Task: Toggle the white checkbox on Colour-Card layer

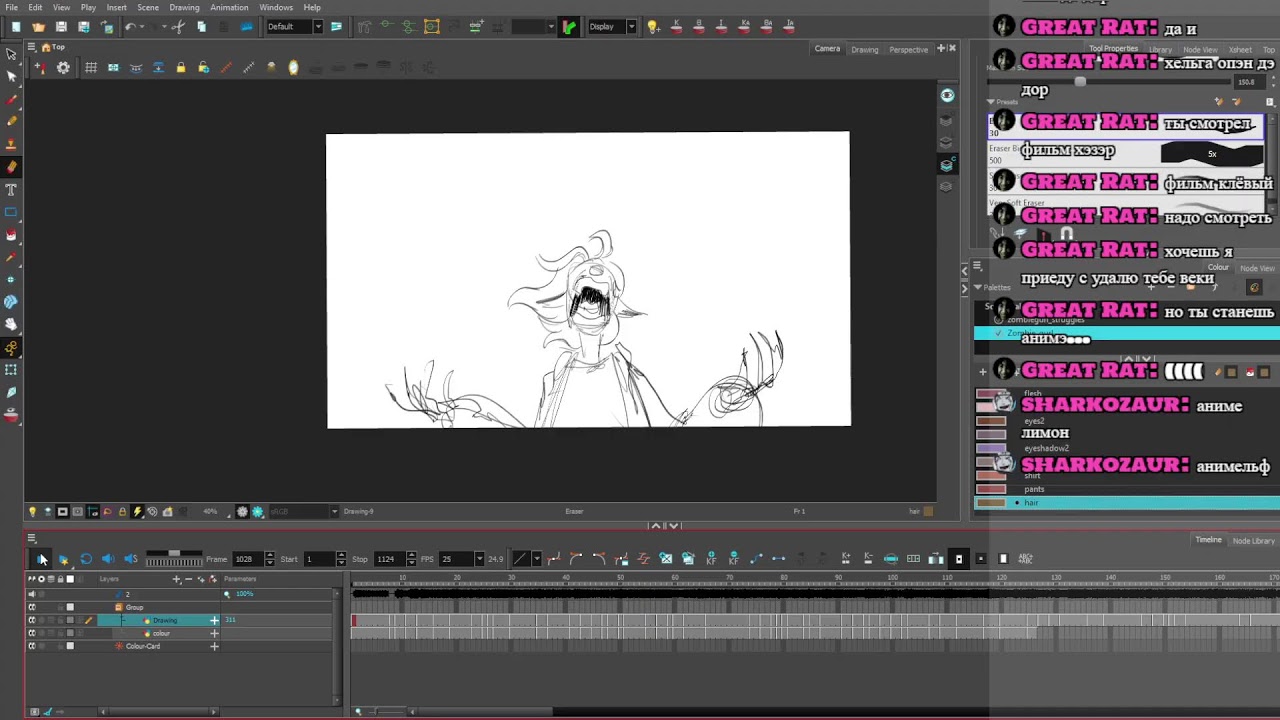Action: 70,646
